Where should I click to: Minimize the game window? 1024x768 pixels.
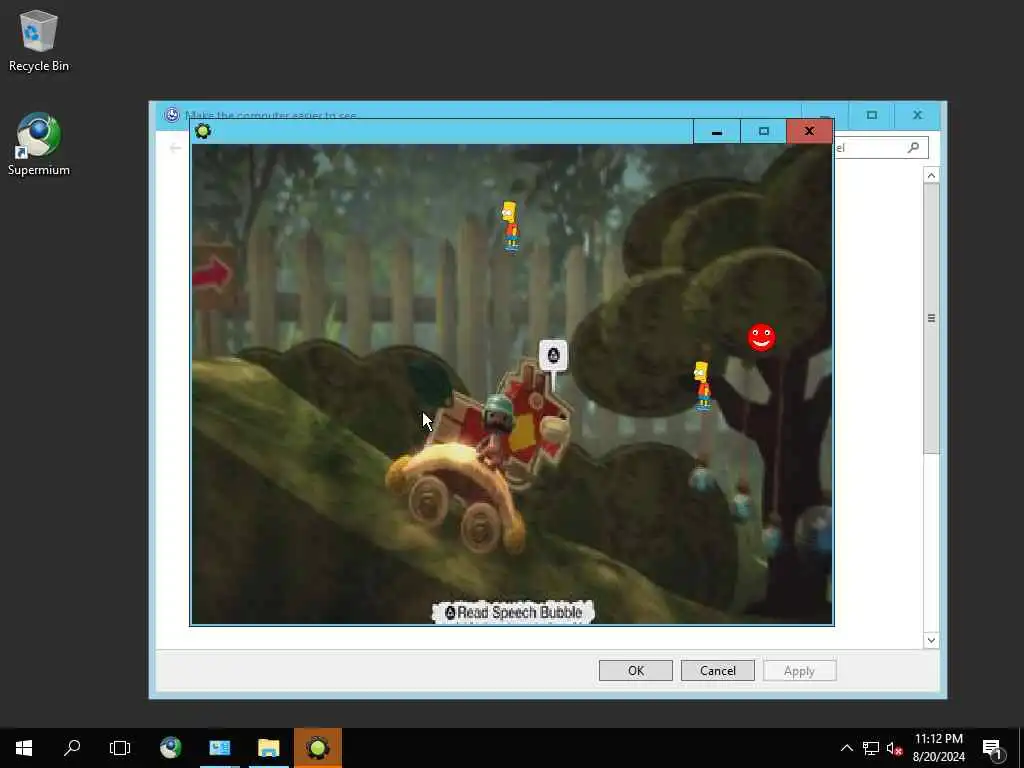tap(716, 132)
